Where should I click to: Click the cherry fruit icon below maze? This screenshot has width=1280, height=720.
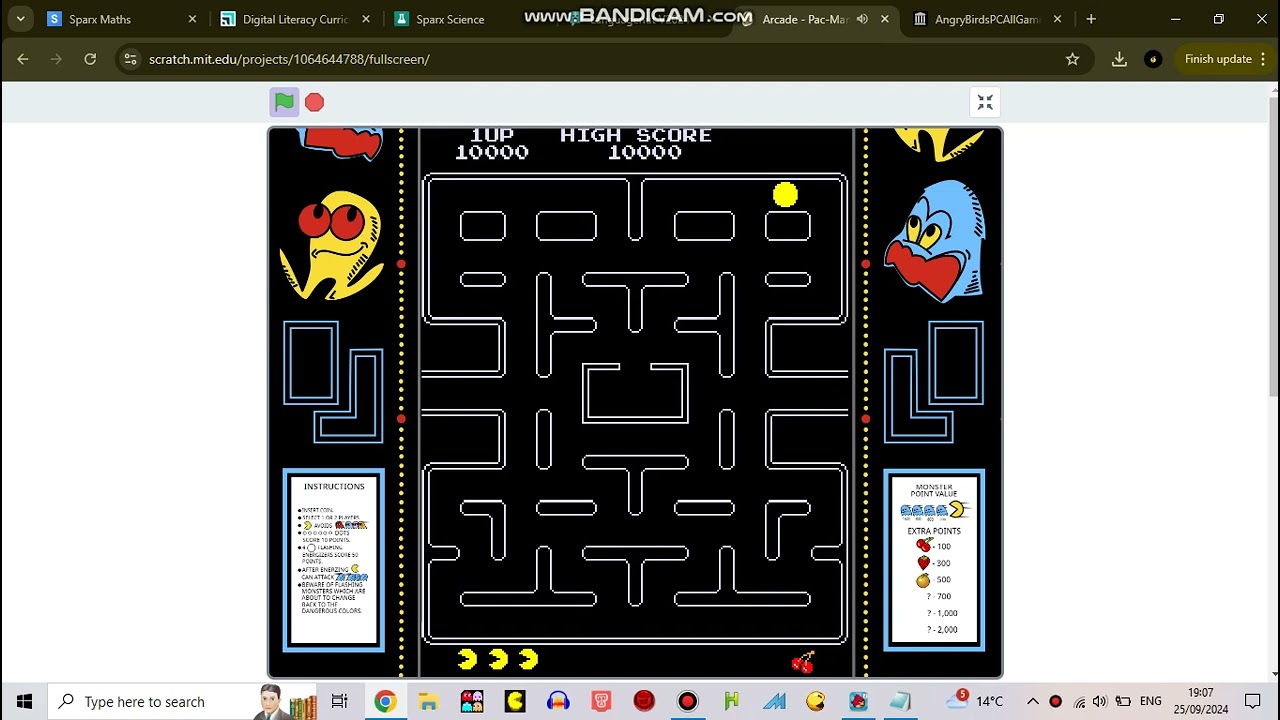click(x=803, y=661)
